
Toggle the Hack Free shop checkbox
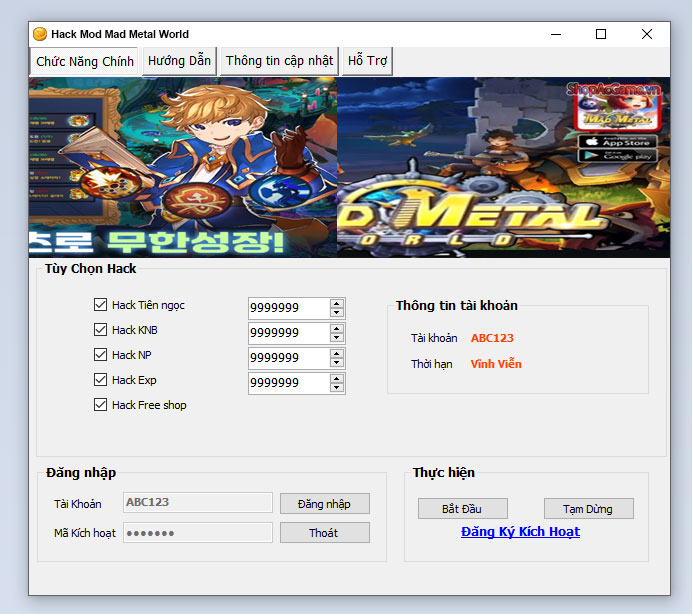point(100,405)
